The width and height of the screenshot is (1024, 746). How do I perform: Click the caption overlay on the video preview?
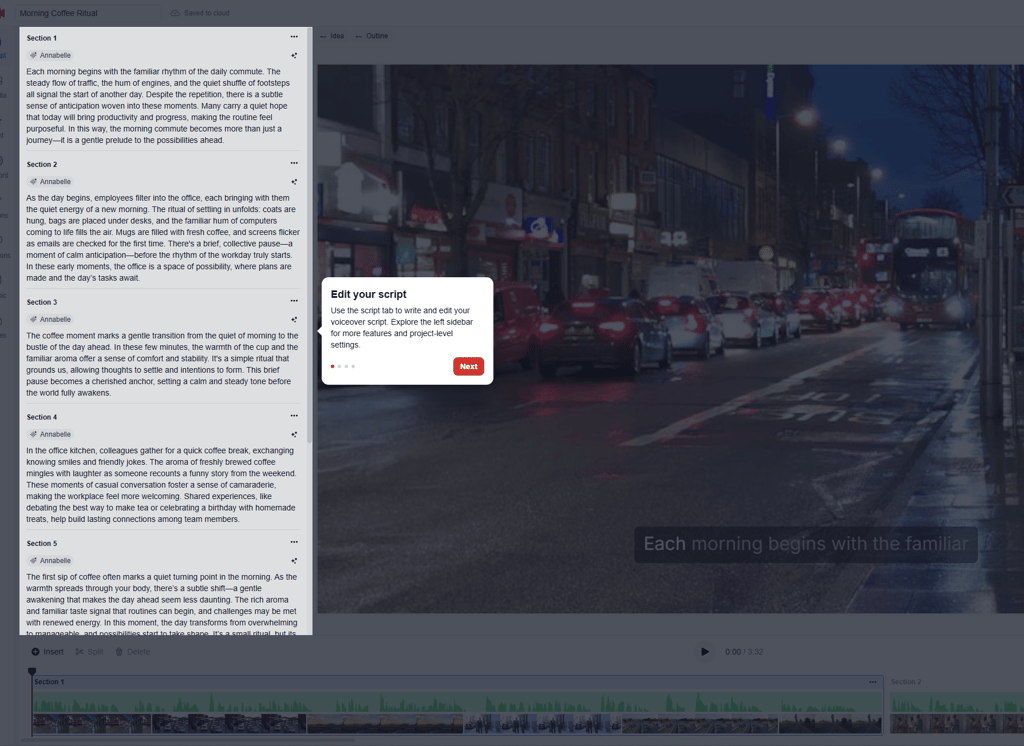pos(806,544)
